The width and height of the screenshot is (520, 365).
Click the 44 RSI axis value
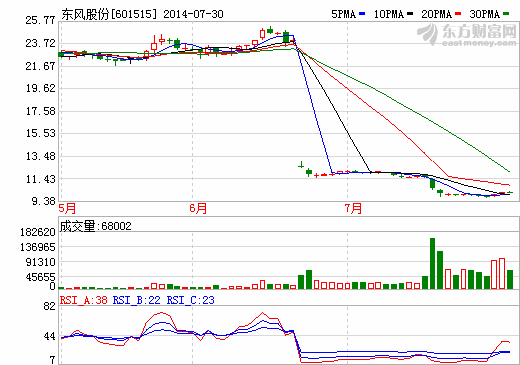pos(49,337)
